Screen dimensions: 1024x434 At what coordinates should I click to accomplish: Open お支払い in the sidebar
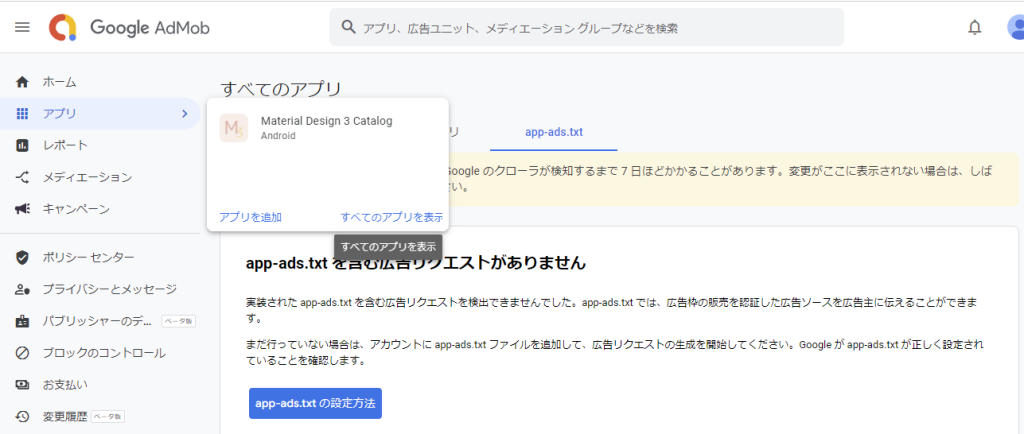(64, 384)
